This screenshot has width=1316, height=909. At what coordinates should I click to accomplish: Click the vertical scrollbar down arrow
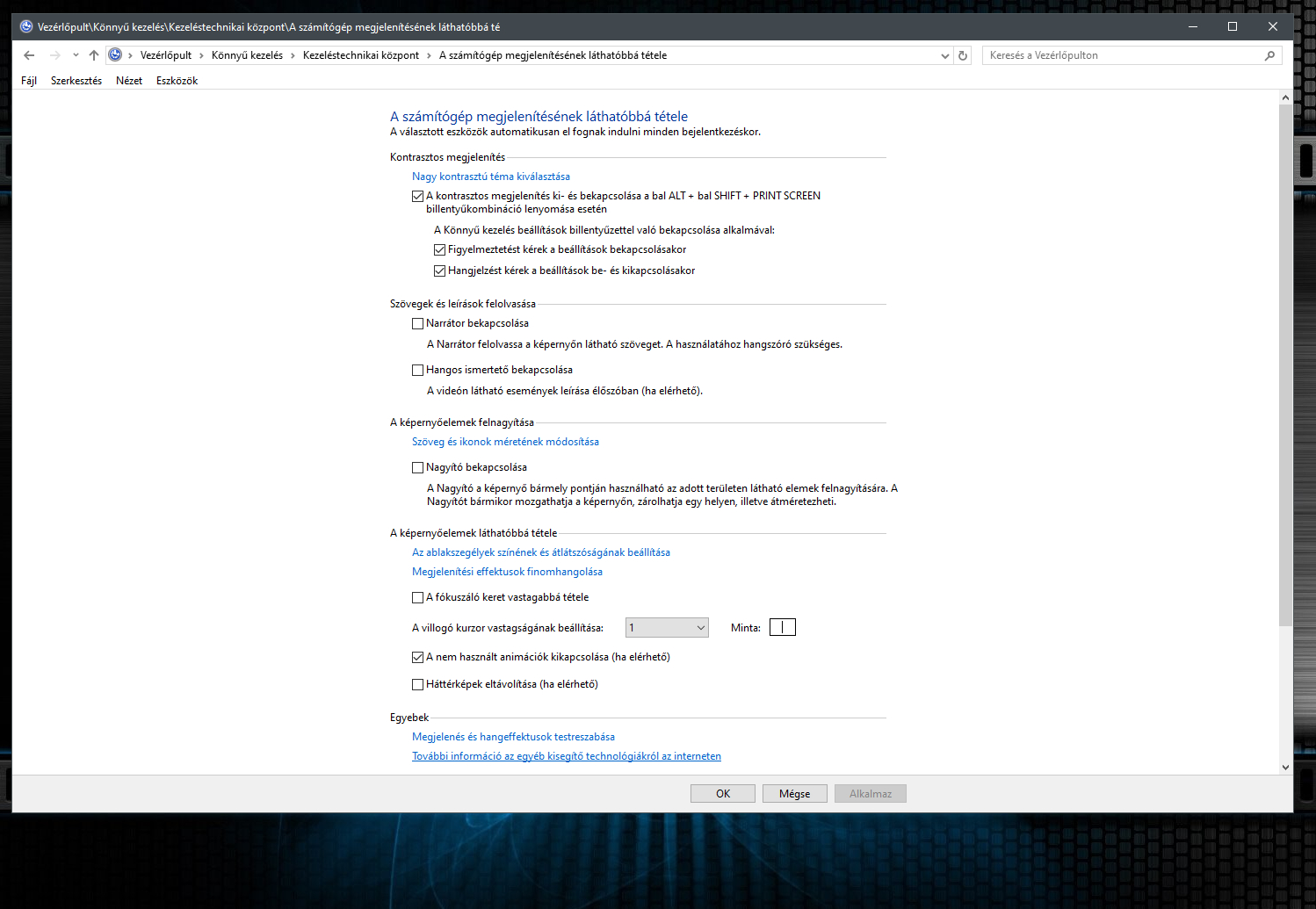point(1285,767)
